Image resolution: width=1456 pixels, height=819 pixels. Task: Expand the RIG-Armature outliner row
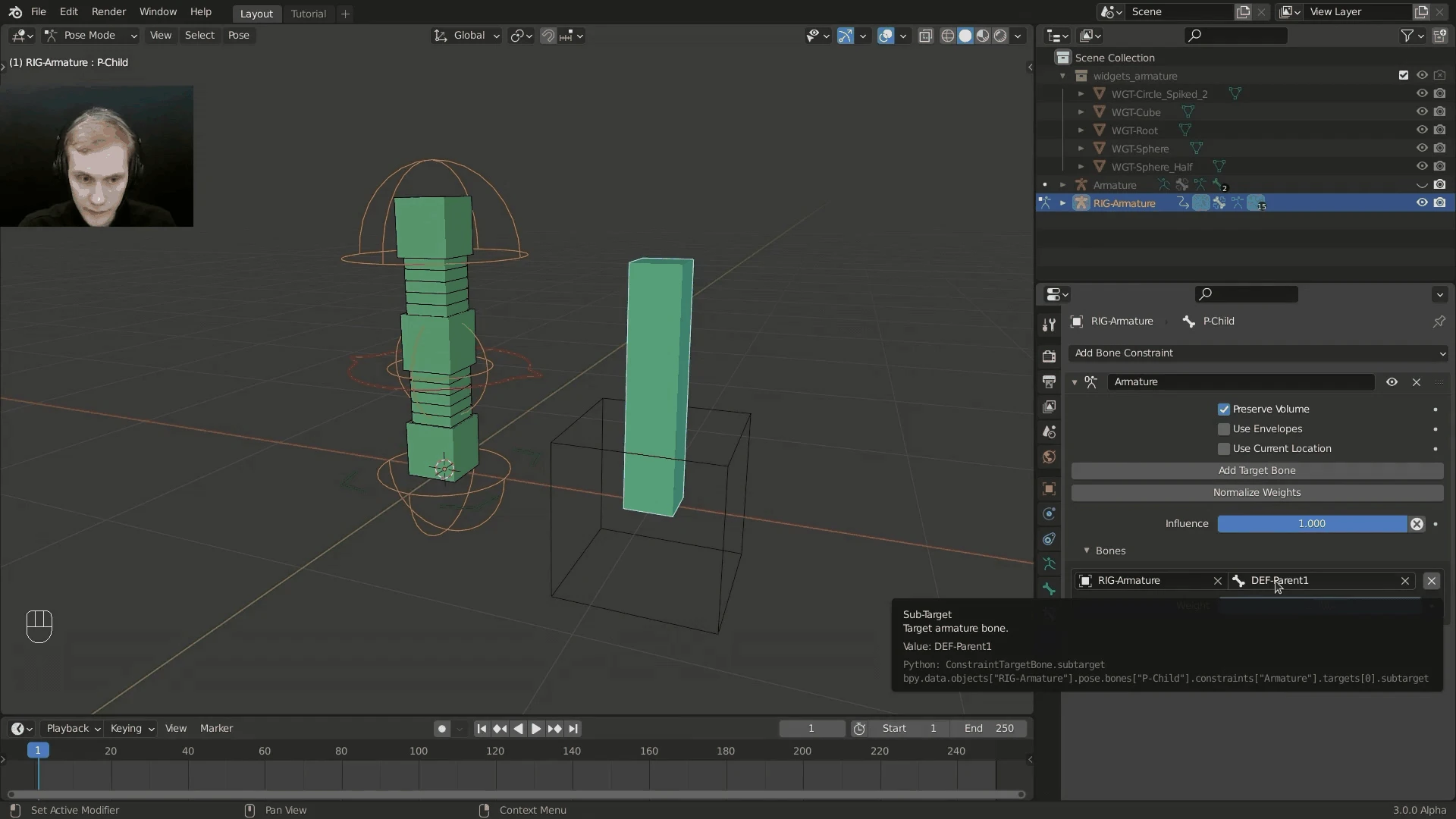[x=1062, y=203]
